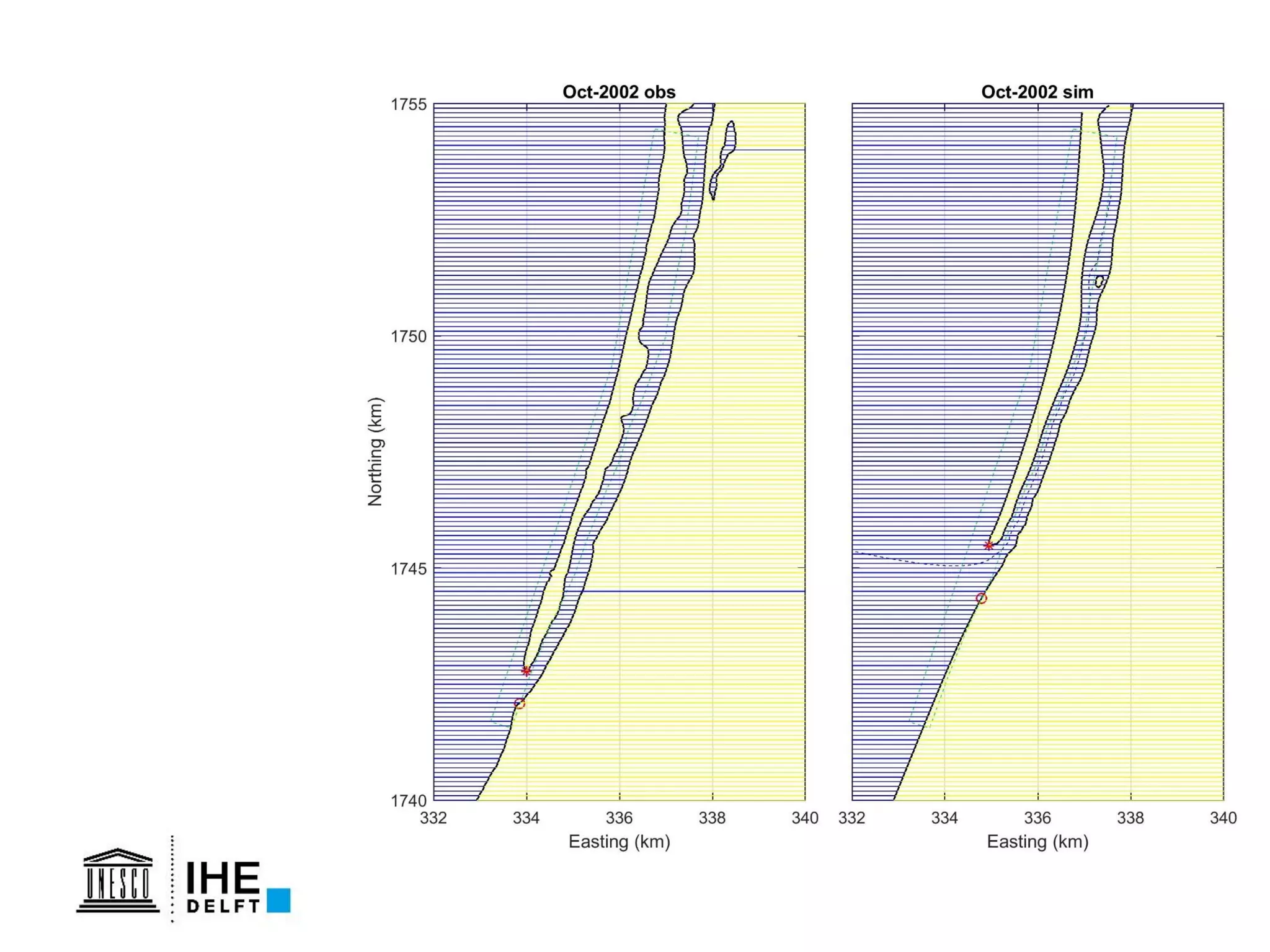
Task: Click the blue square beside DELFT
Action: [x=278, y=900]
